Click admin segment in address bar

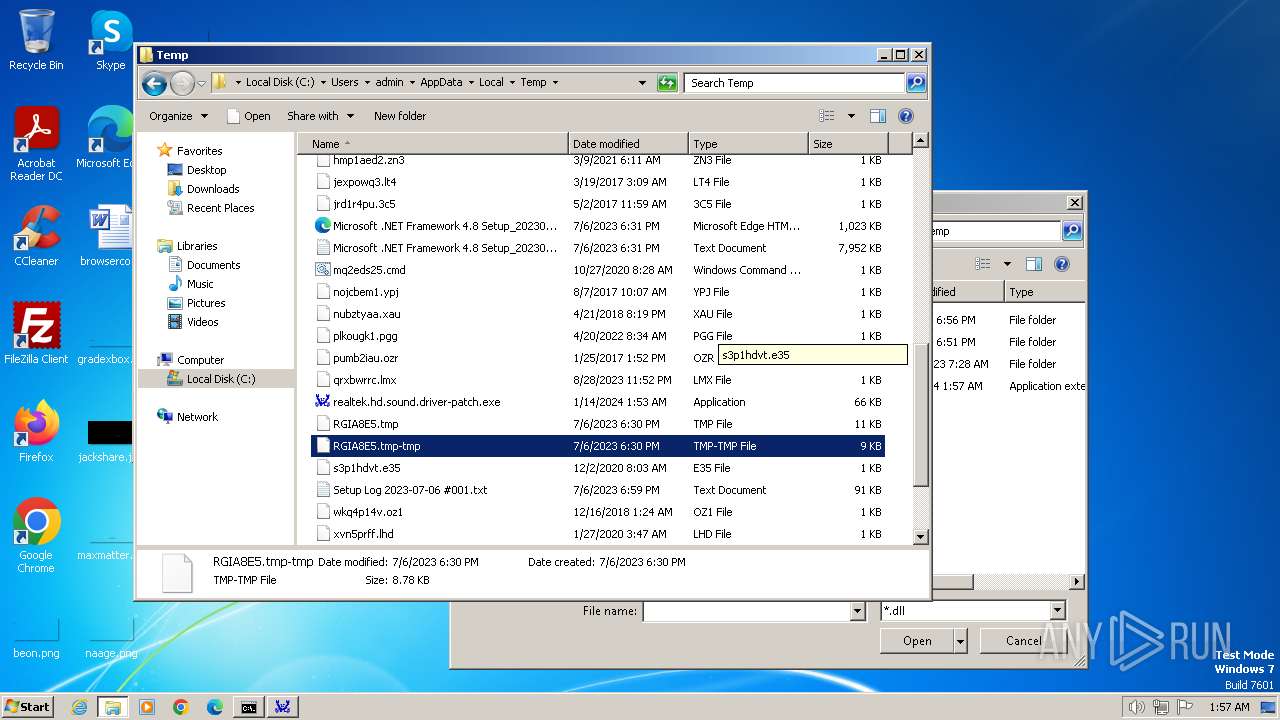389,83
